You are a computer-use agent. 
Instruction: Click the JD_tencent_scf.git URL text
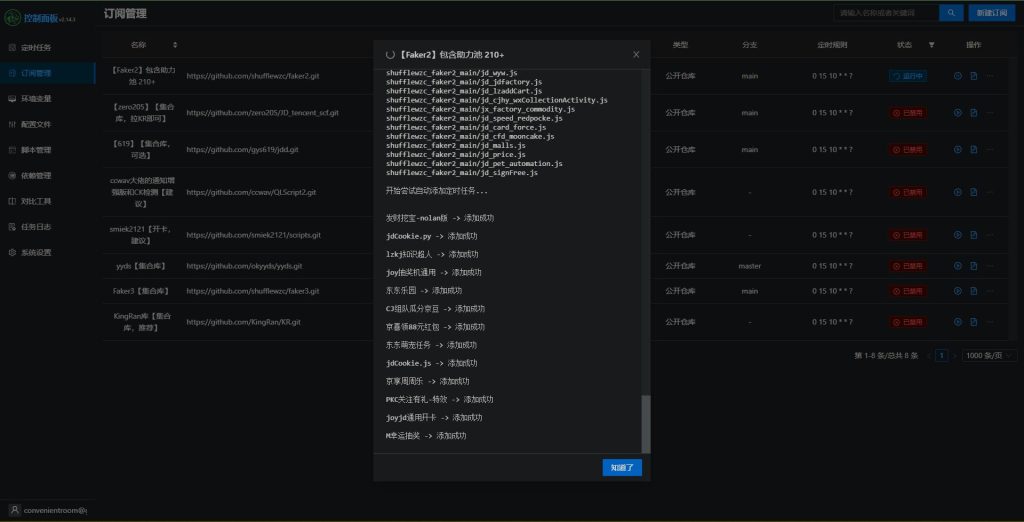[x=263, y=112]
